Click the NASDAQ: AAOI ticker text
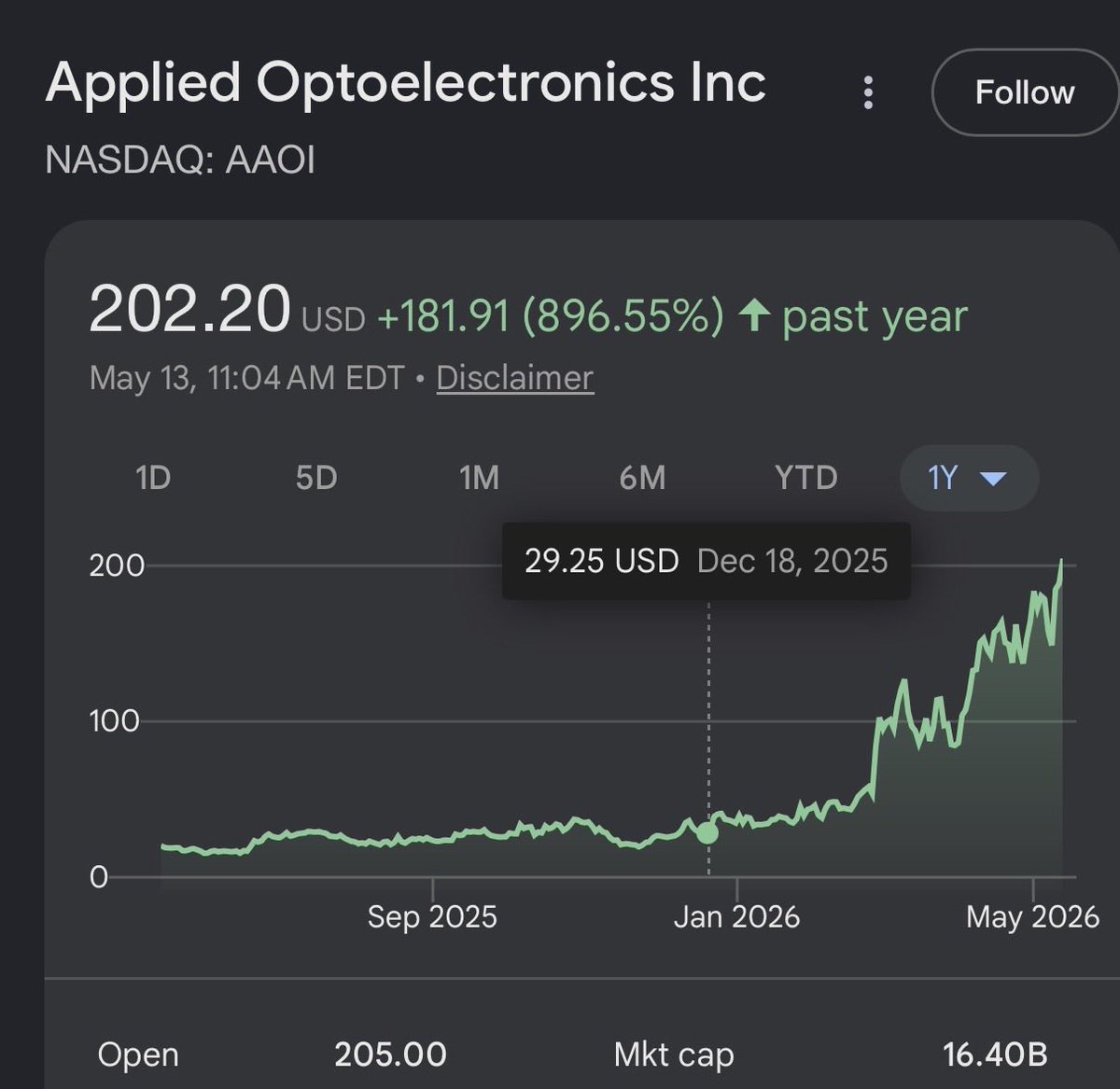The image size is (1120, 1089). point(180,160)
